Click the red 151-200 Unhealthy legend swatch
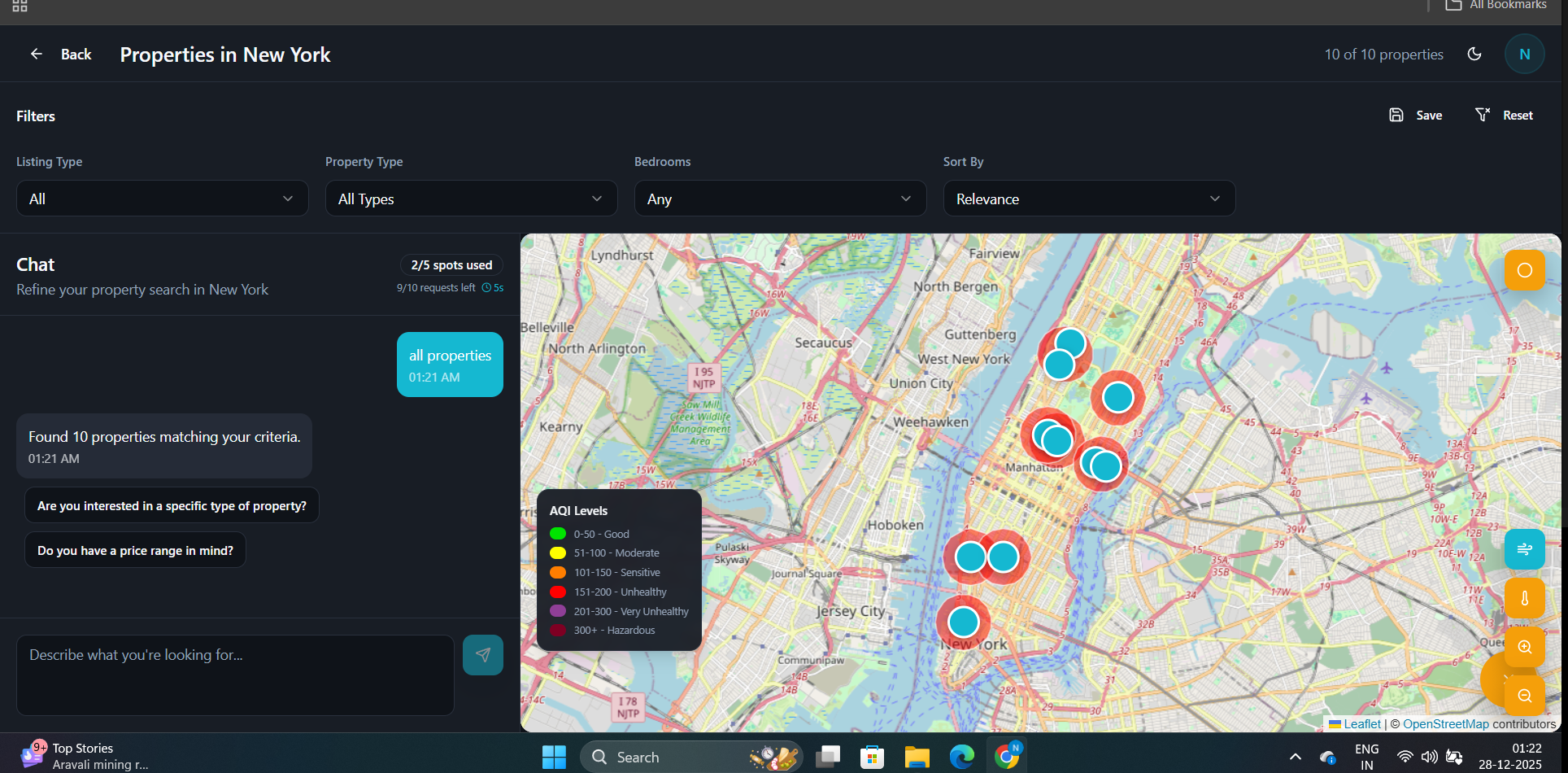The height and width of the screenshot is (773, 1568). (558, 592)
